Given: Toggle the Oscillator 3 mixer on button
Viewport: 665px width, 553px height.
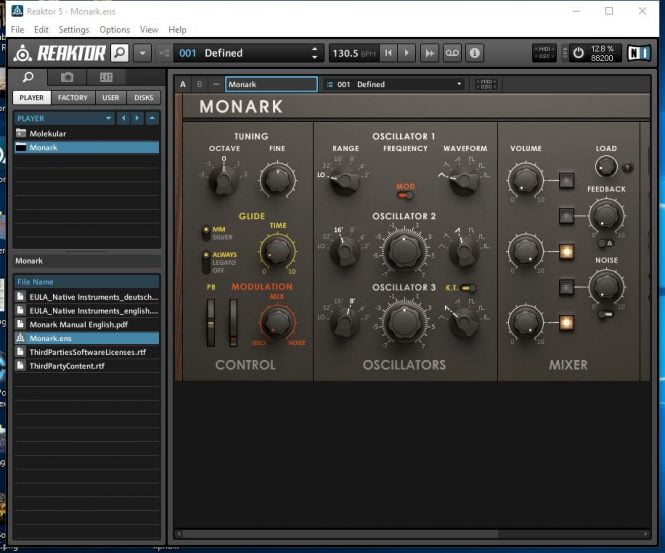Looking at the screenshot, I should pos(566,322).
